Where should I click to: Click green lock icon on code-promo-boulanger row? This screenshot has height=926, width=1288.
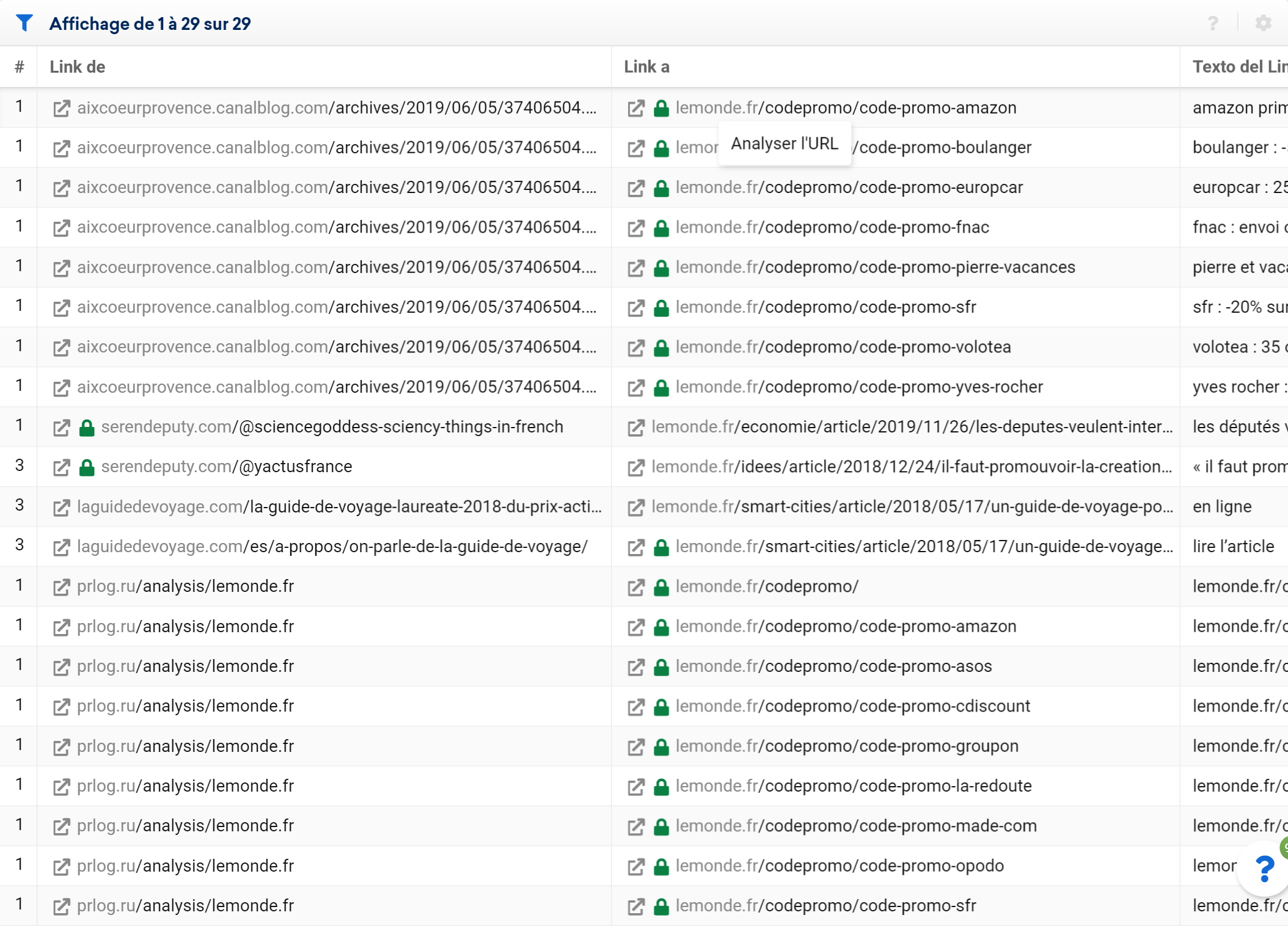click(x=661, y=148)
